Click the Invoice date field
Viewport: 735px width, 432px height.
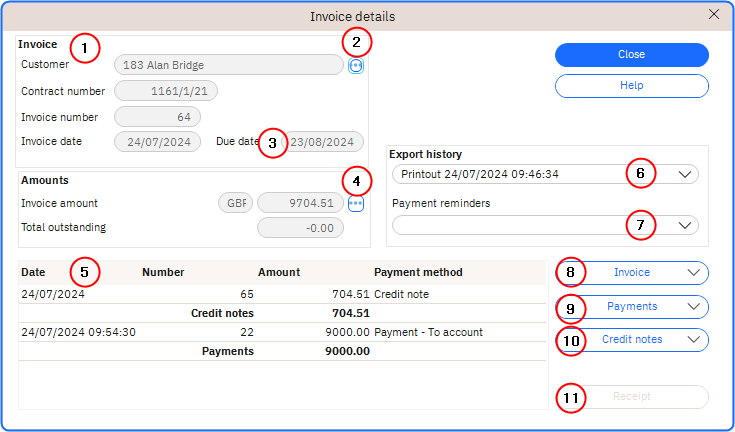click(x=159, y=142)
